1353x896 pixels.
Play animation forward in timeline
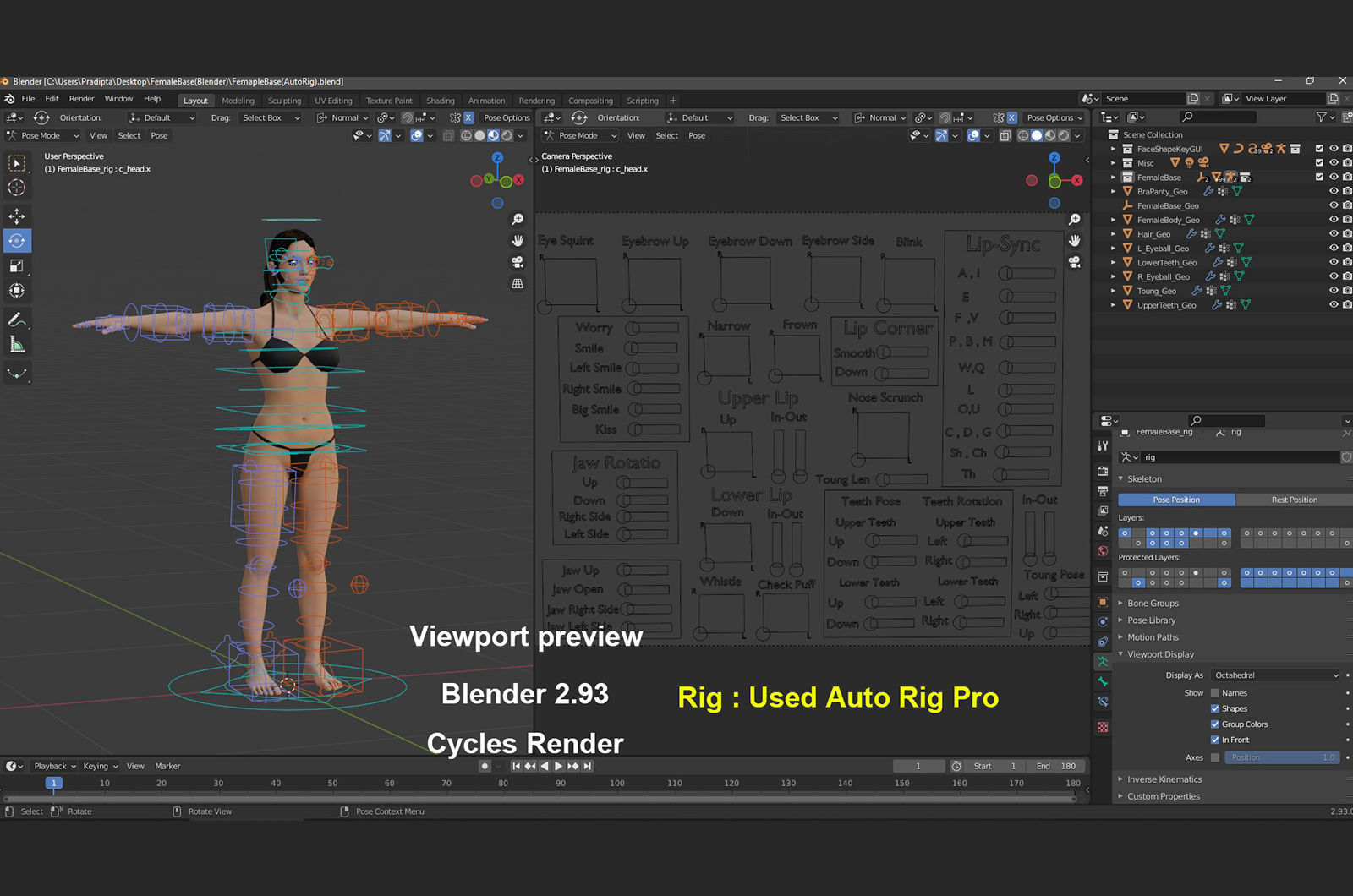(558, 767)
